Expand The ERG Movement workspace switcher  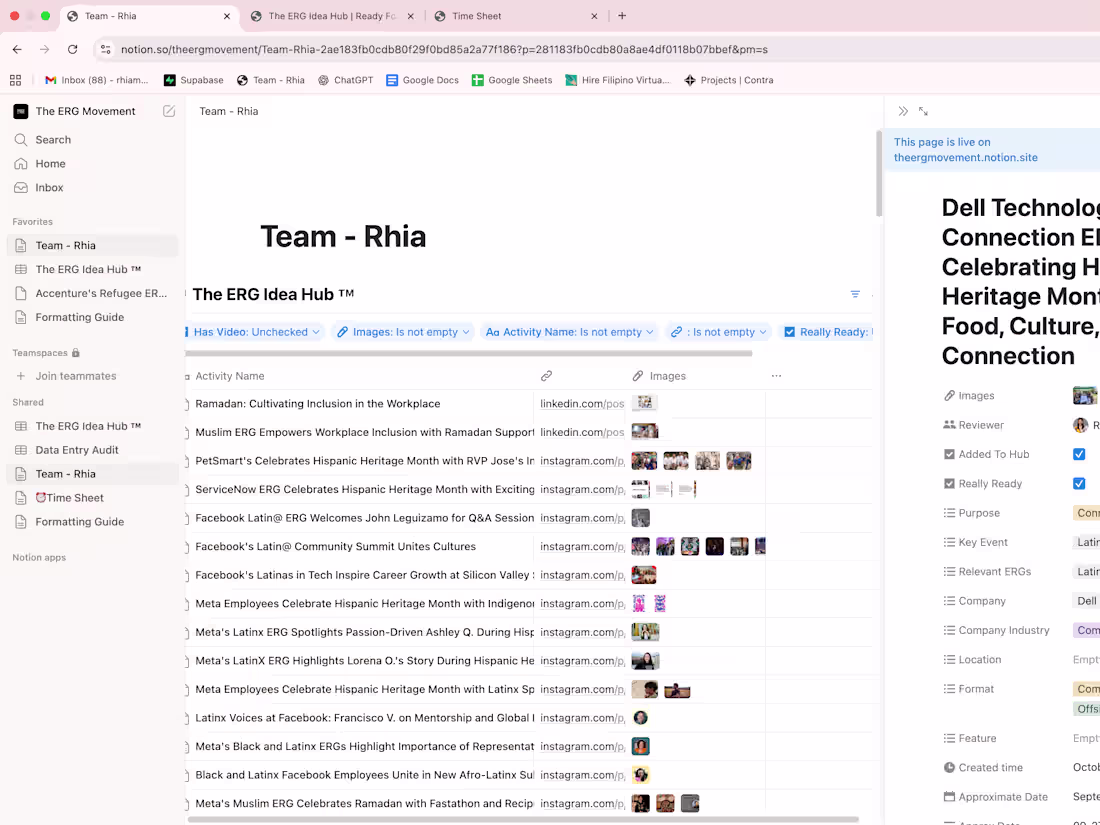coord(86,111)
